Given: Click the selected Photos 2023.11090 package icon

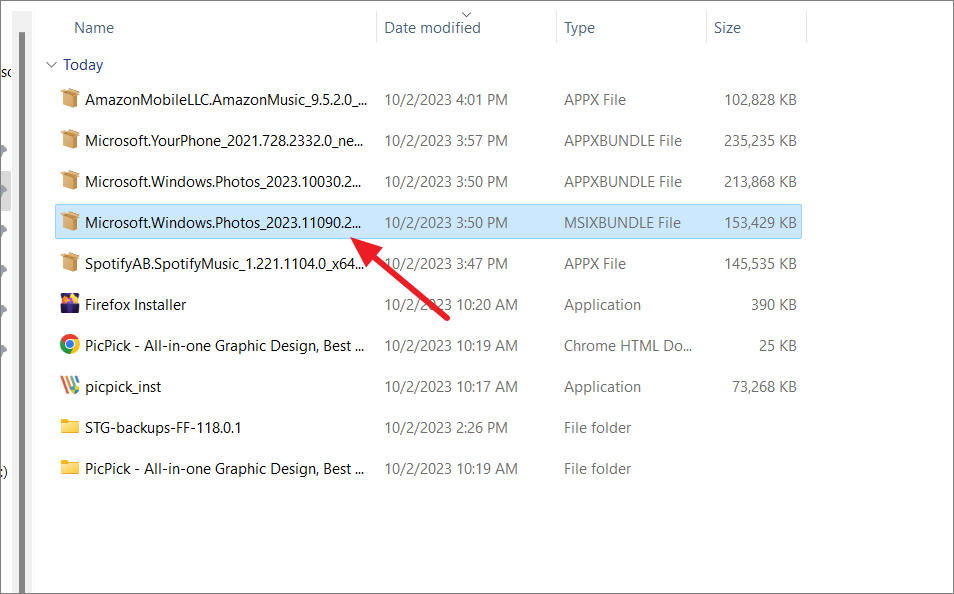Looking at the screenshot, I should point(70,222).
